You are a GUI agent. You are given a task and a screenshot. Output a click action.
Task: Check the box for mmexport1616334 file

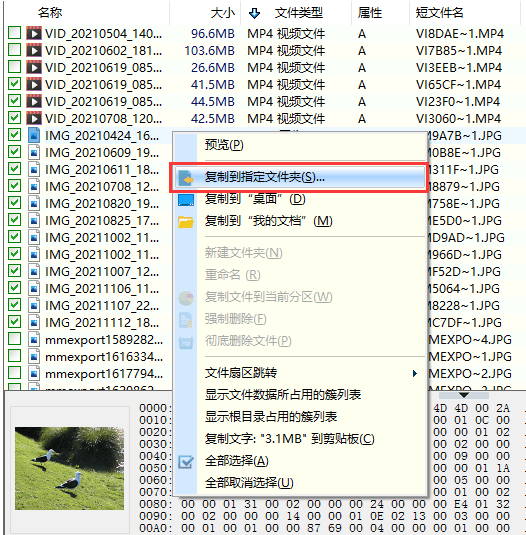pos(15,356)
